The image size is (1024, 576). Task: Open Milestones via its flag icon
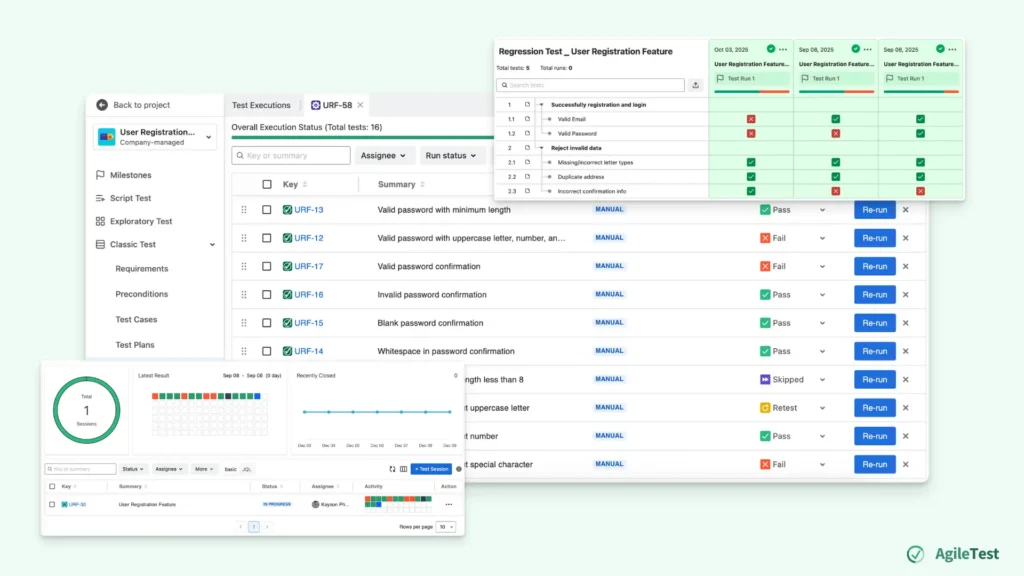coord(100,175)
